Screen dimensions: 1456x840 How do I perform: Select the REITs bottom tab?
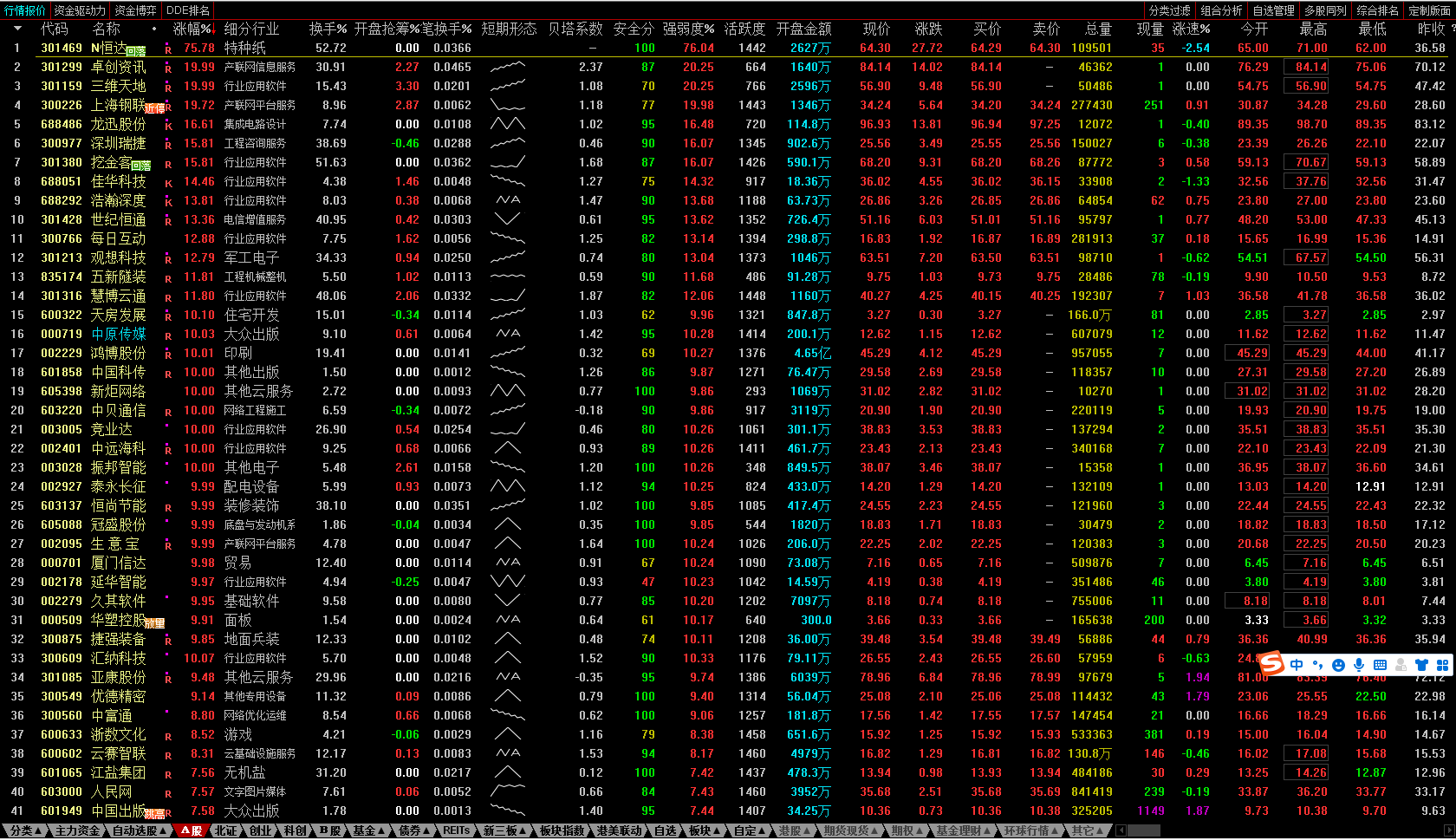coord(457,830)
